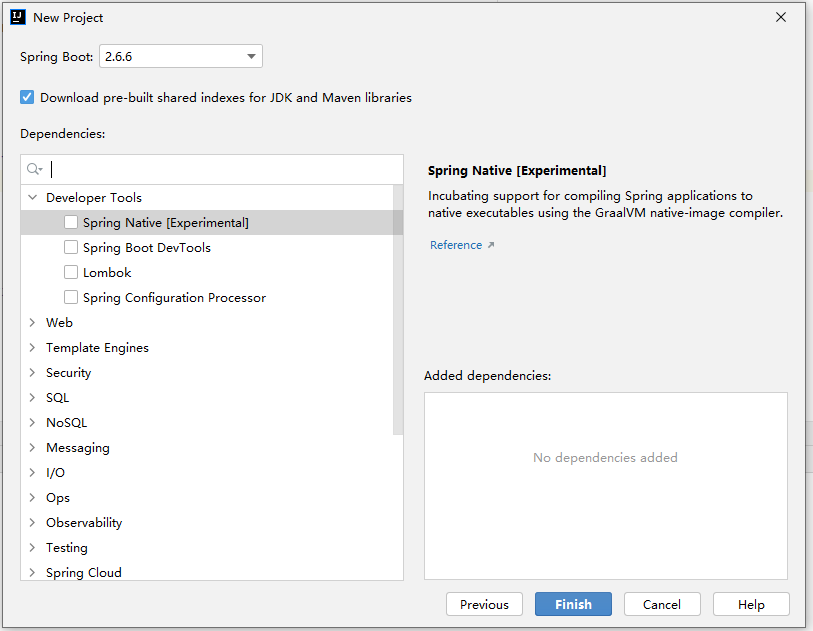Click the 'No dependencies added' placeholder text
Screen dimensions: 813x631
605,457
